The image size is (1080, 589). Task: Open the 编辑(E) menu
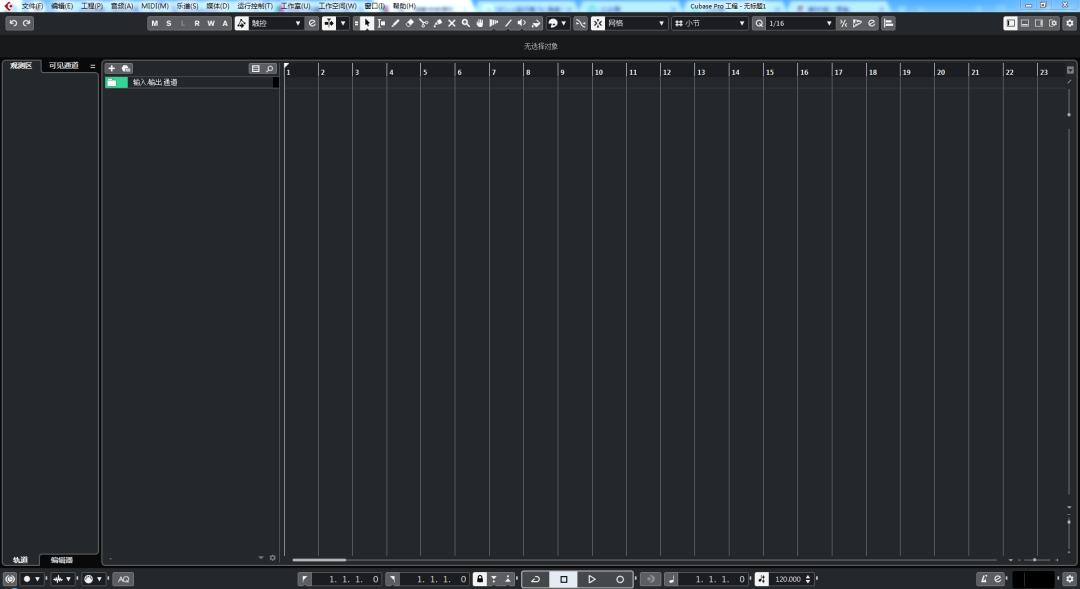coord(61,6)
